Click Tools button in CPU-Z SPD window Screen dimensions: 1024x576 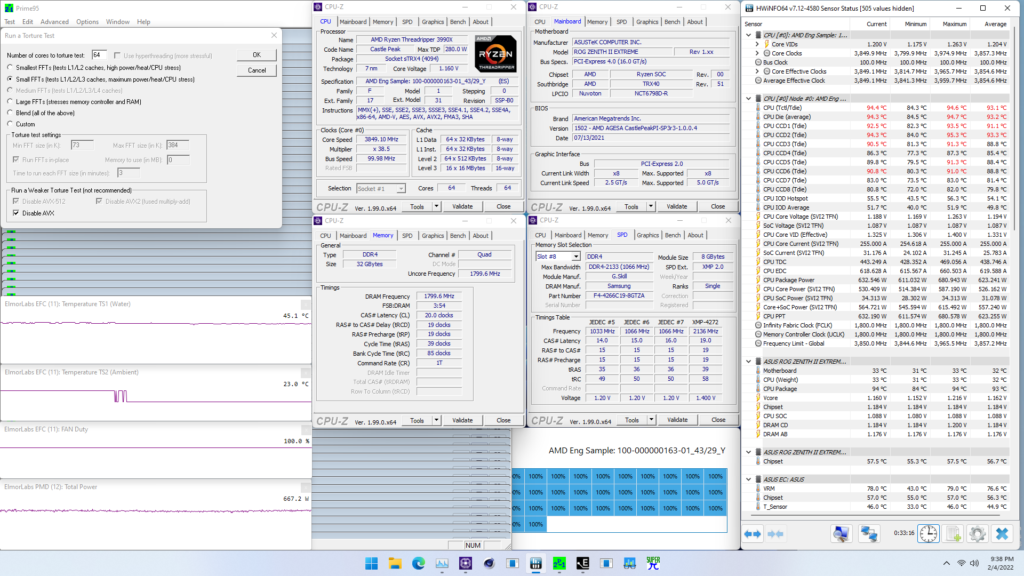632,420
